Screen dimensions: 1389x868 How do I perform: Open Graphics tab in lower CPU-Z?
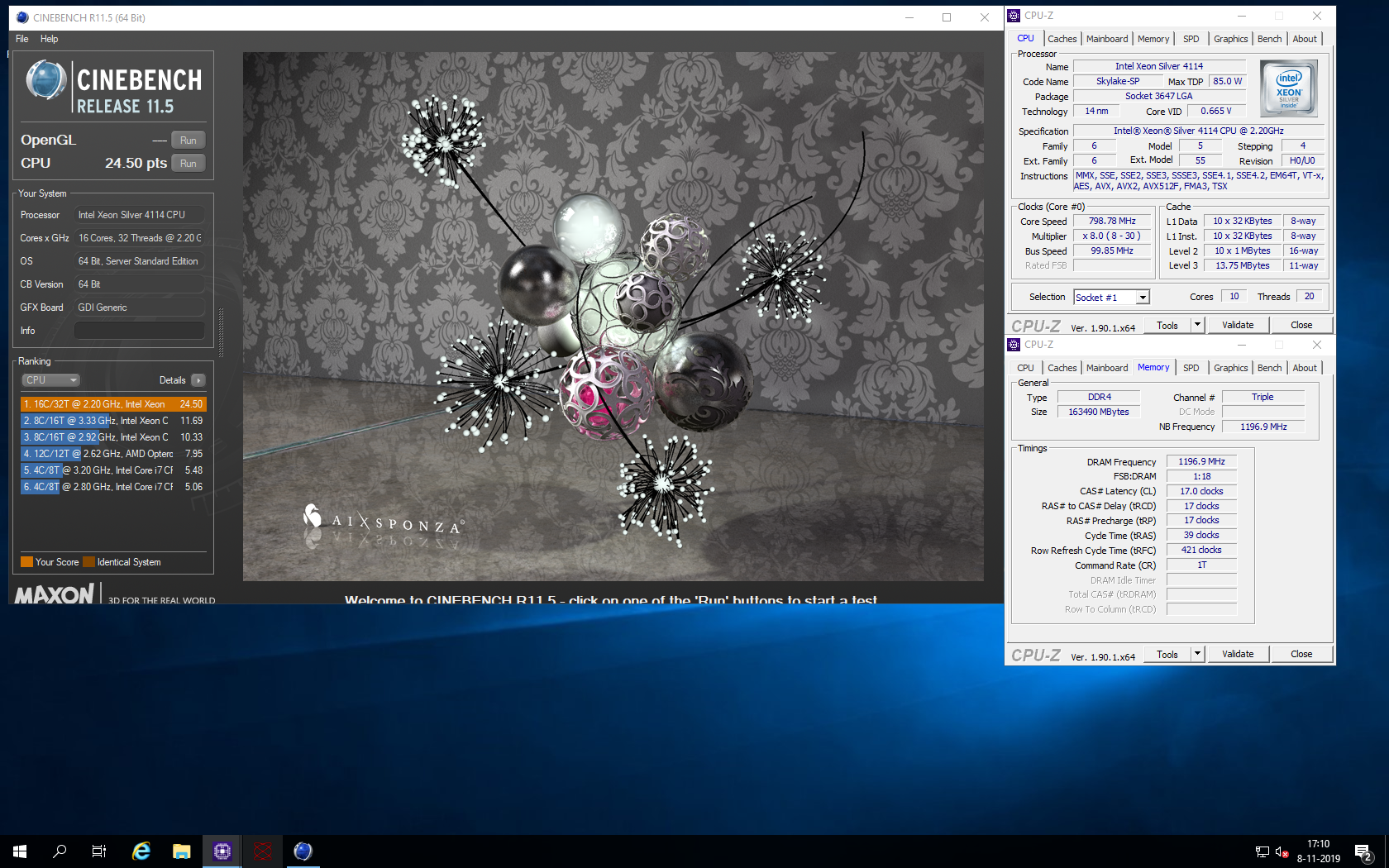coord(1231,368)
